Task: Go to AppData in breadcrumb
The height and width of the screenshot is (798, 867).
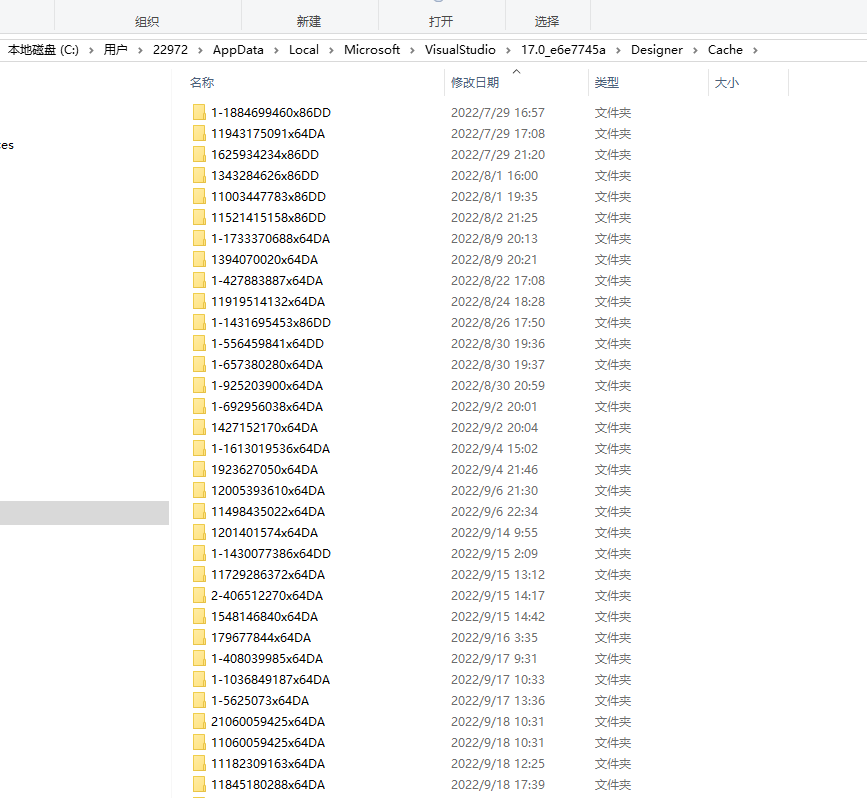Action: (238, 50)
